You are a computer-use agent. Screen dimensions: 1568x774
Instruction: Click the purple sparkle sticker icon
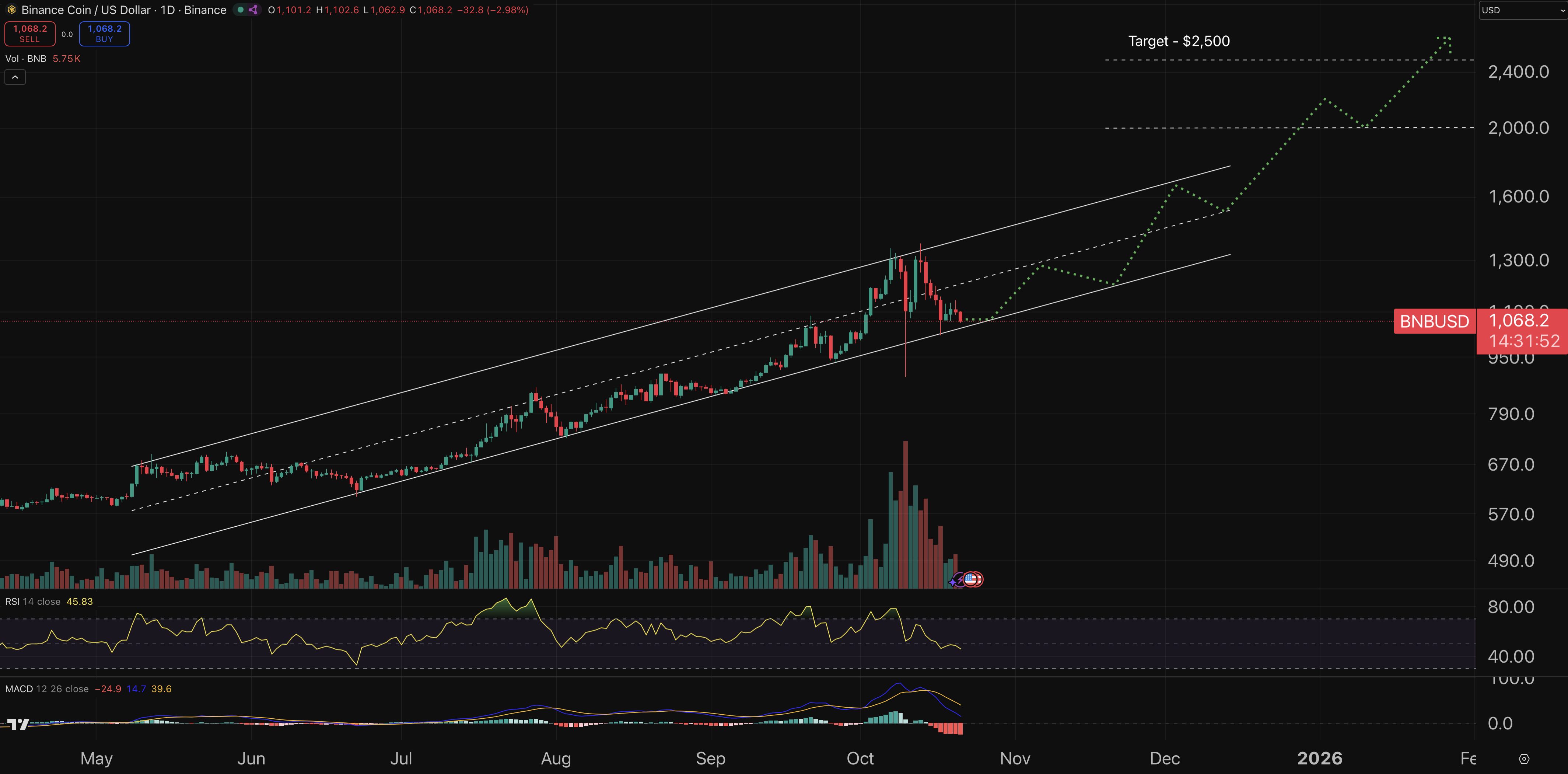click(952, 583)
